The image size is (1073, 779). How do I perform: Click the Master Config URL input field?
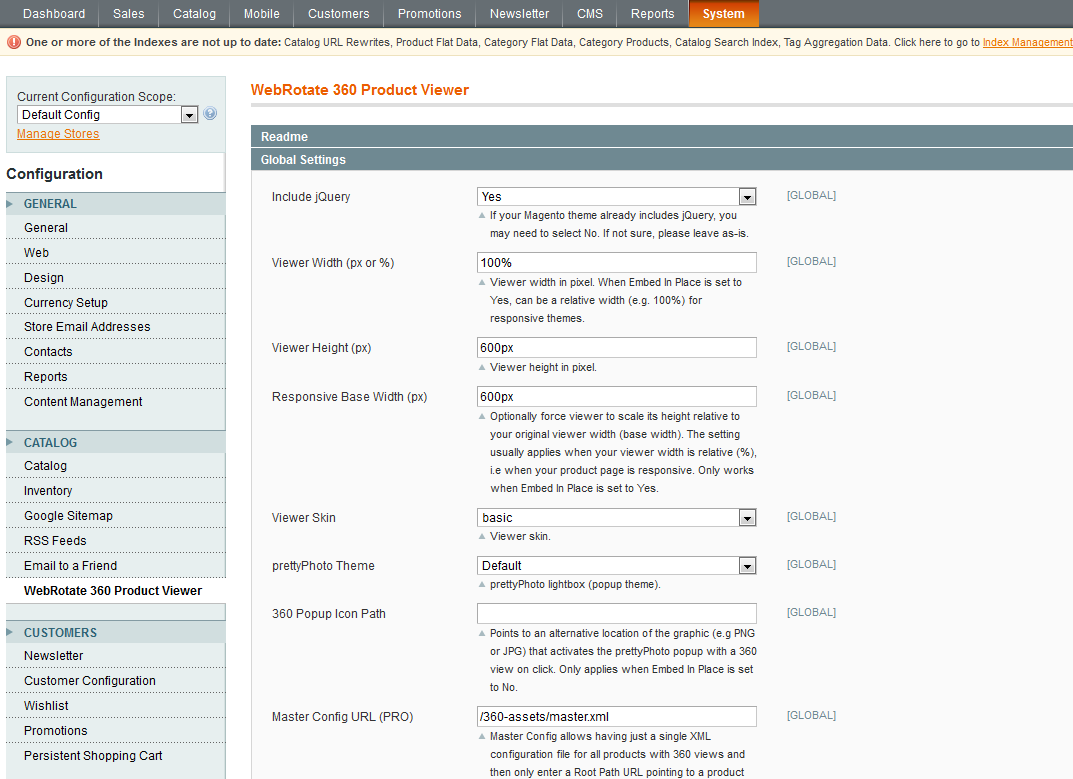617,717
